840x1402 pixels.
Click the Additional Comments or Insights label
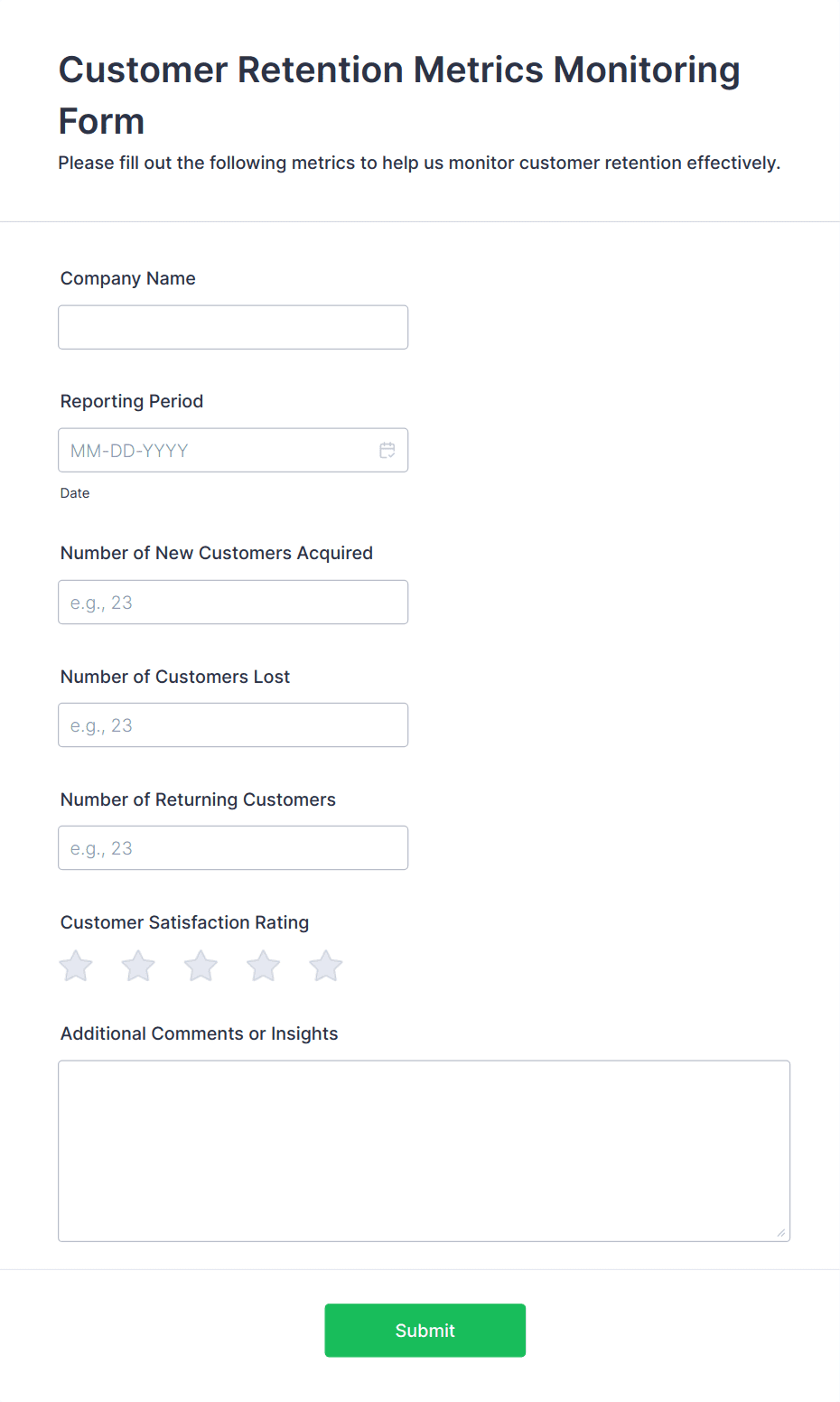click(199, 1033)
